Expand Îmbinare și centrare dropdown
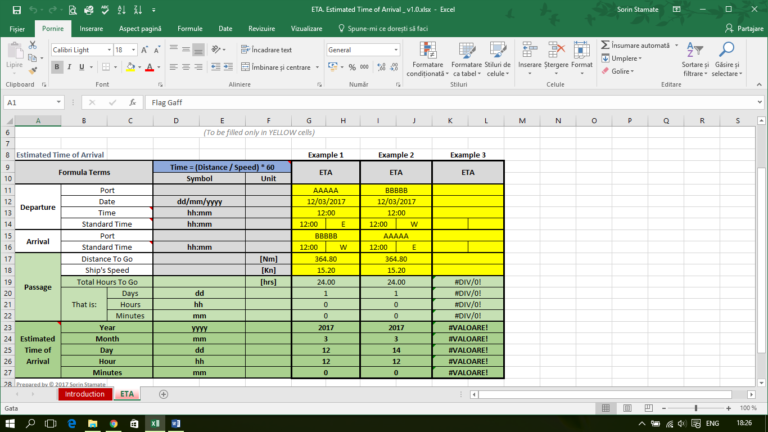Viewport: 768px width, 432px height. pos(317,67)
